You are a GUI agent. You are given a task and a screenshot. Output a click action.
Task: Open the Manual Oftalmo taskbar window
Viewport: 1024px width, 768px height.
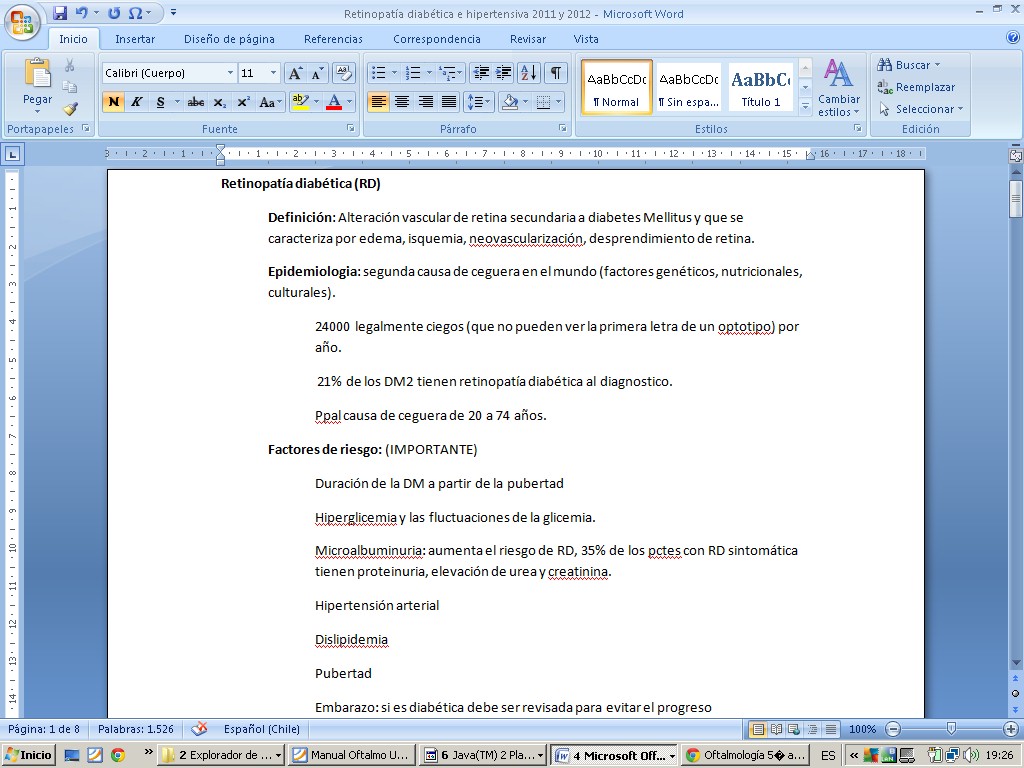350,755
